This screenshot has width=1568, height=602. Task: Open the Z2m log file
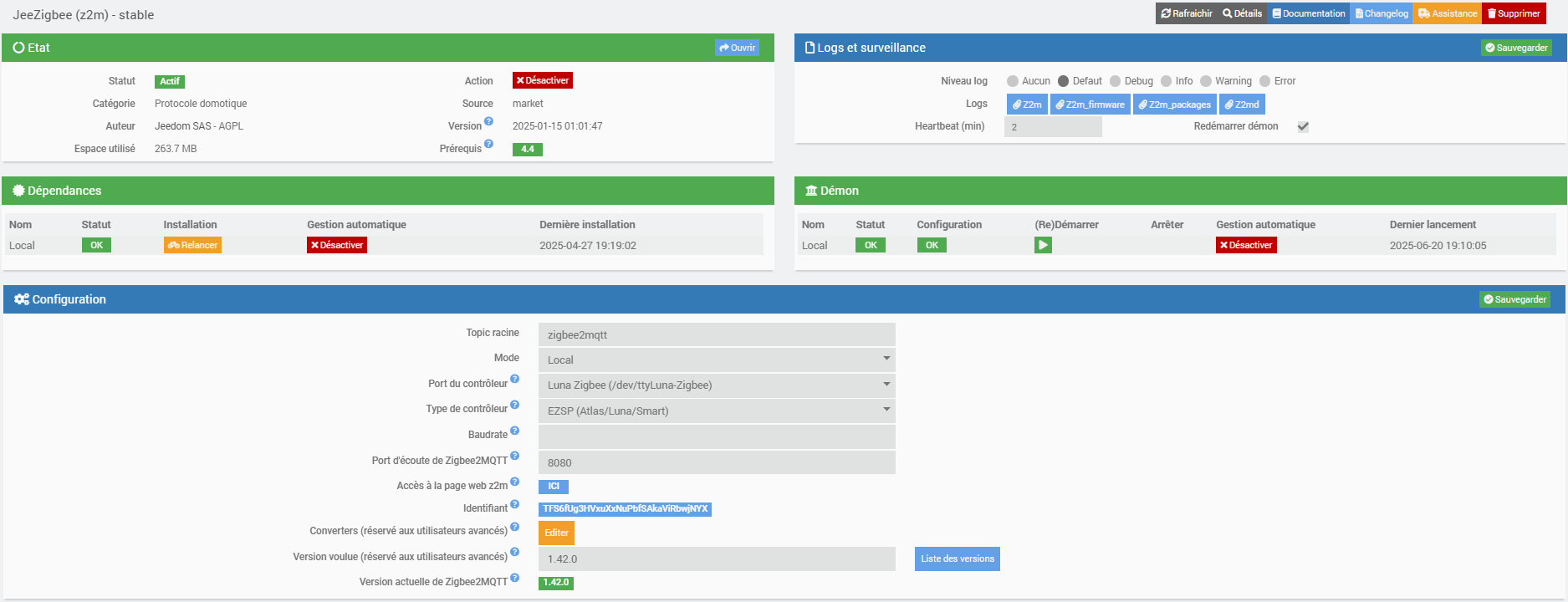point(1027,105)
